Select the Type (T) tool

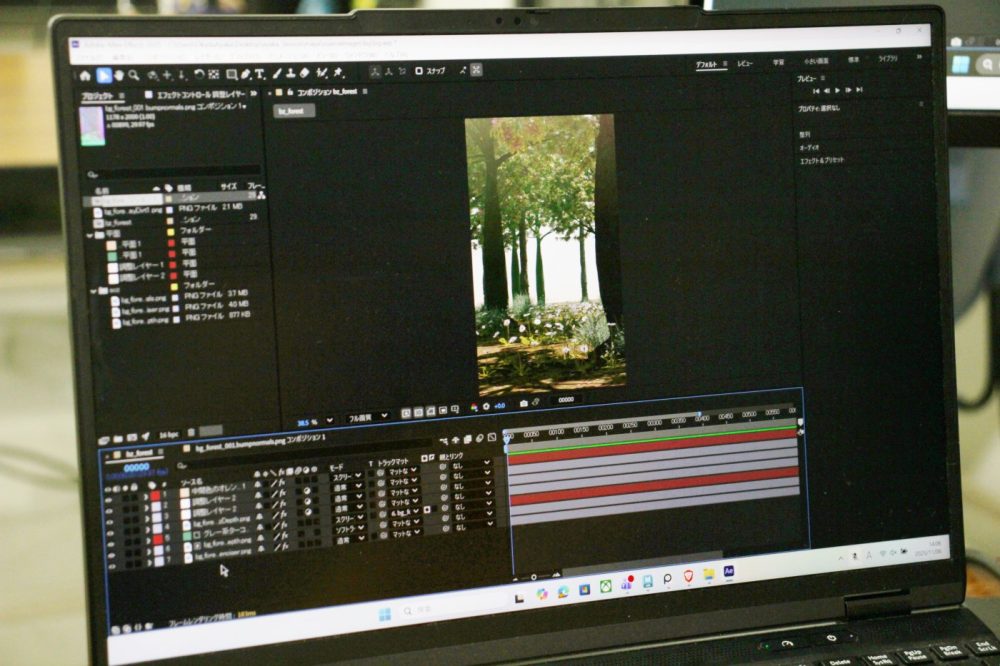coord(260,74)
